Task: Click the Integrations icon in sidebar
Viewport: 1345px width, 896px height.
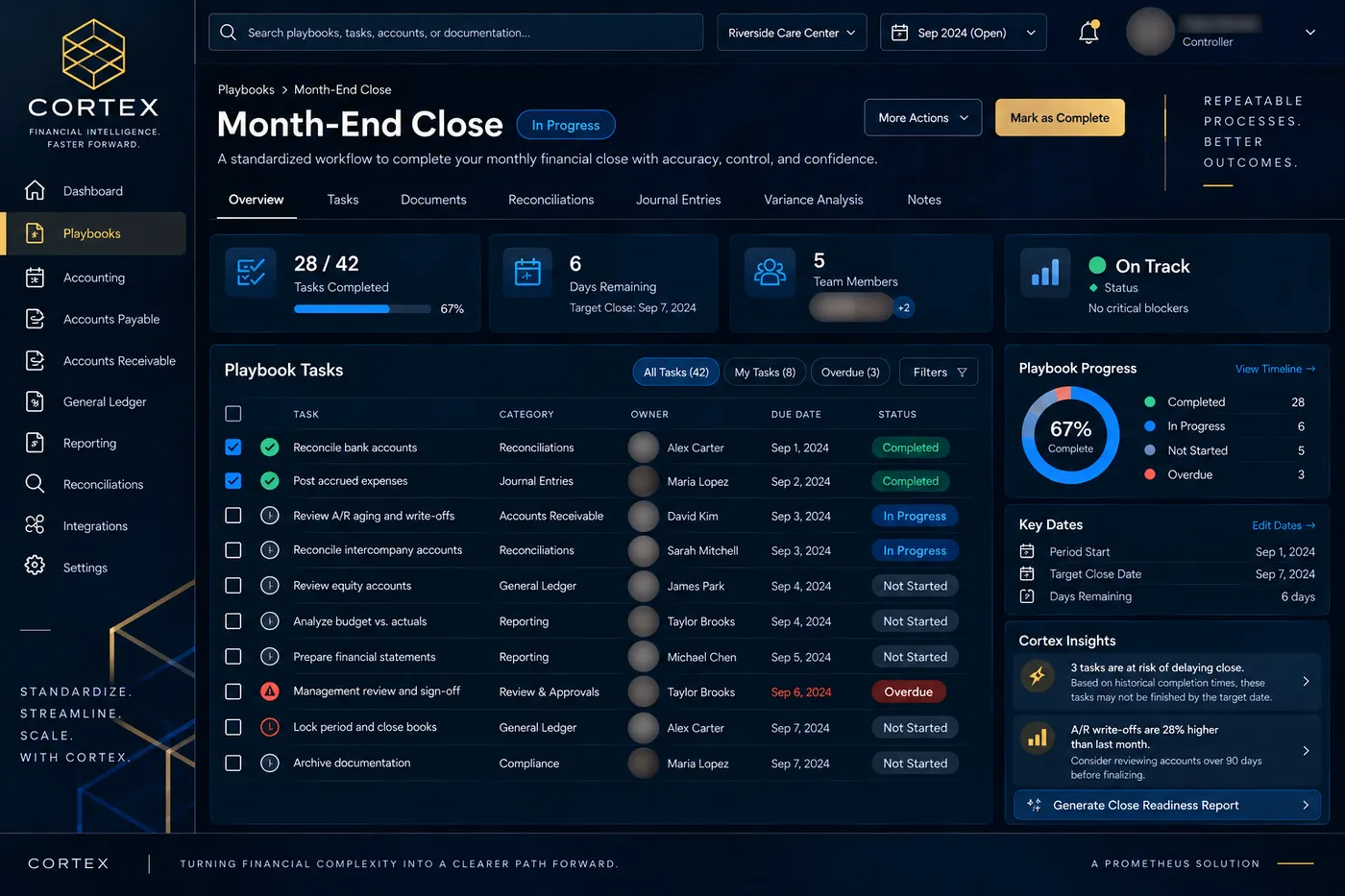Action: 35,525
